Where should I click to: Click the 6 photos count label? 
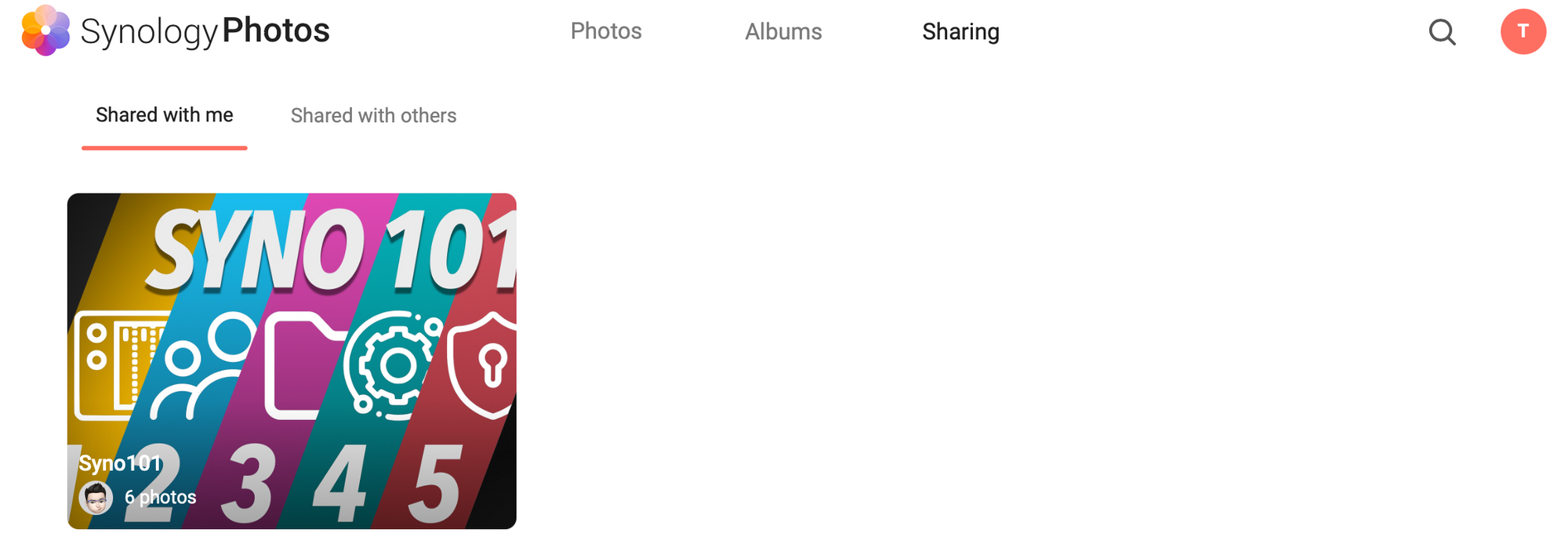coord(160,497)
